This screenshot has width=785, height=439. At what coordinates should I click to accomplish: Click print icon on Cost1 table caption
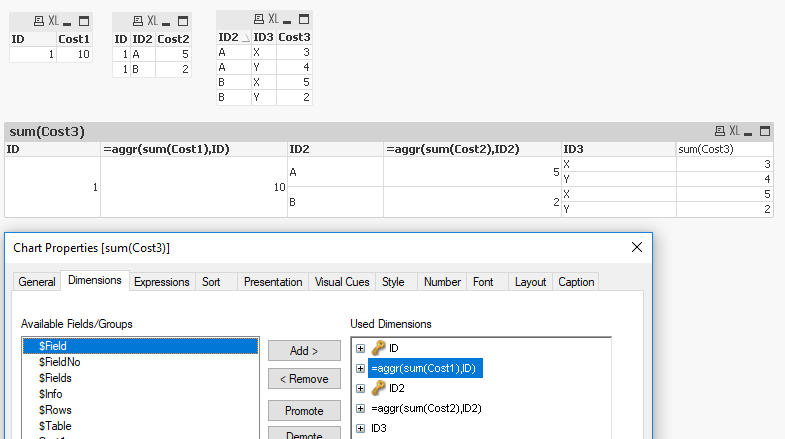39,21
